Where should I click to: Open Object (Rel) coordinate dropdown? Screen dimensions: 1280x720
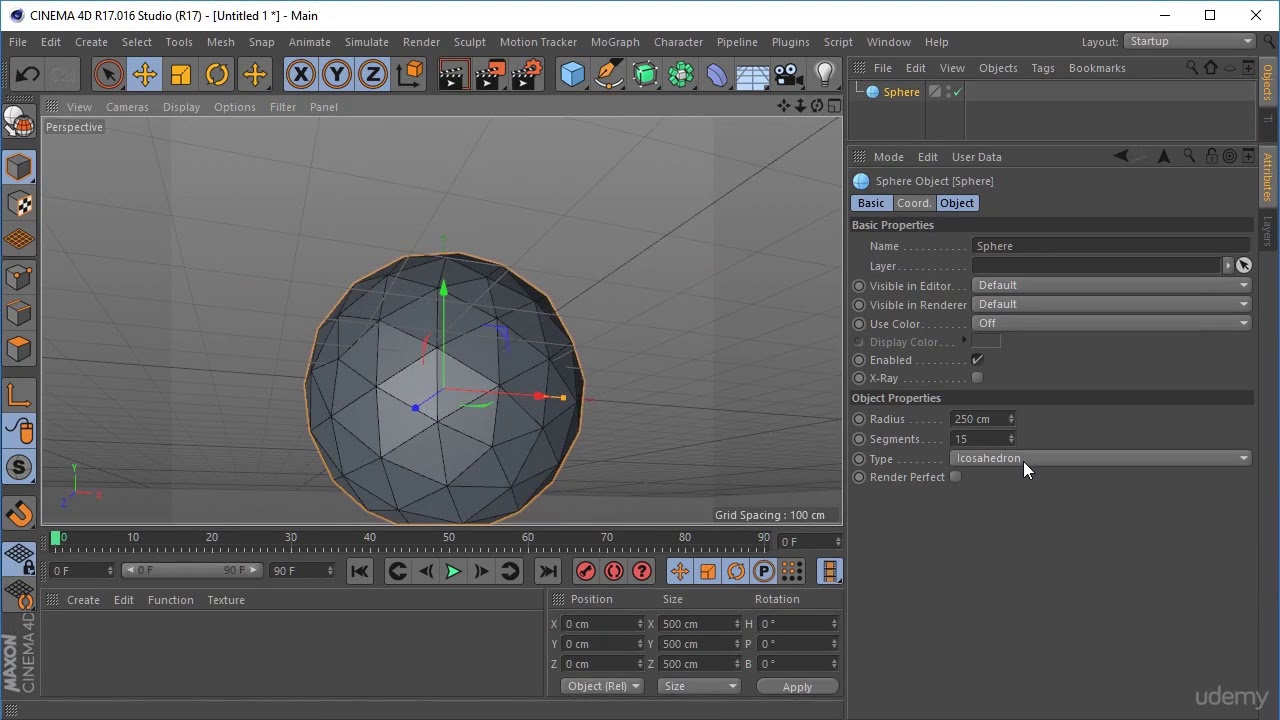tap(603, 686)
